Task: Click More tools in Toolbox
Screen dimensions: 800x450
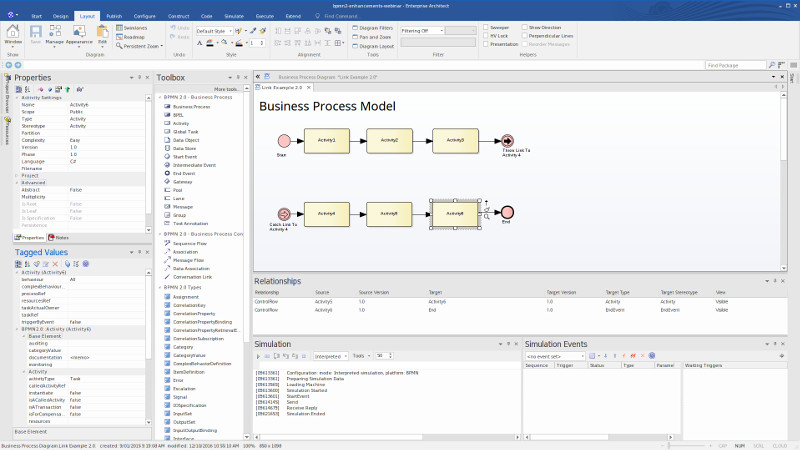Action: point(225,89)
